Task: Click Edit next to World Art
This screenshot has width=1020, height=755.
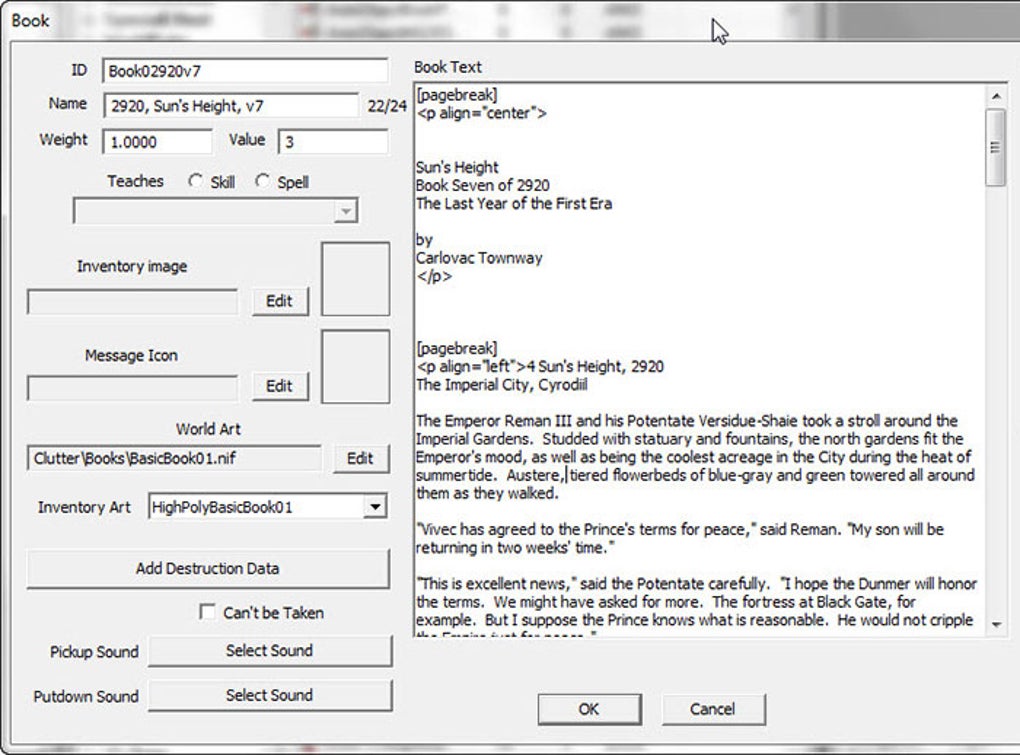Action: pyautogui.click(x=361, y=458)
